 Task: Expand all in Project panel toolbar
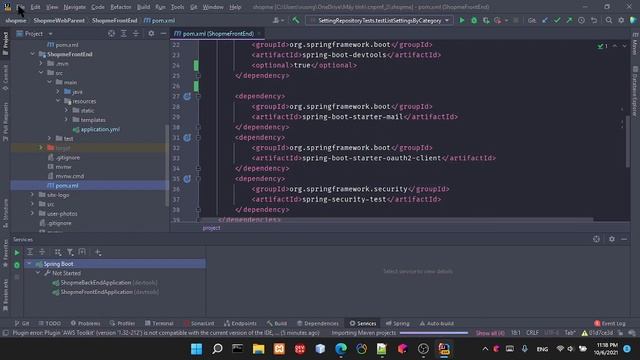(x=124, y=33)
